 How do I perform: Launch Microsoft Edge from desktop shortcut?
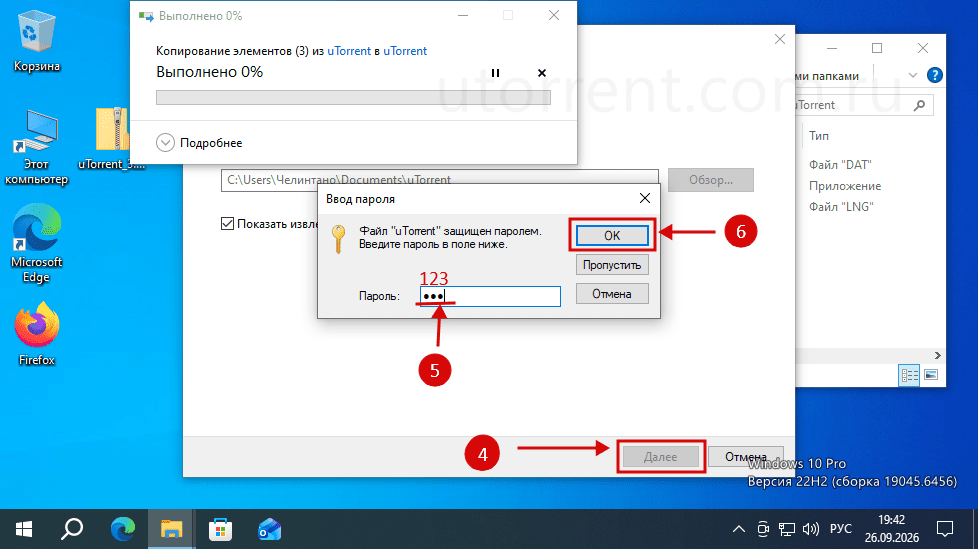coord(36,243)
